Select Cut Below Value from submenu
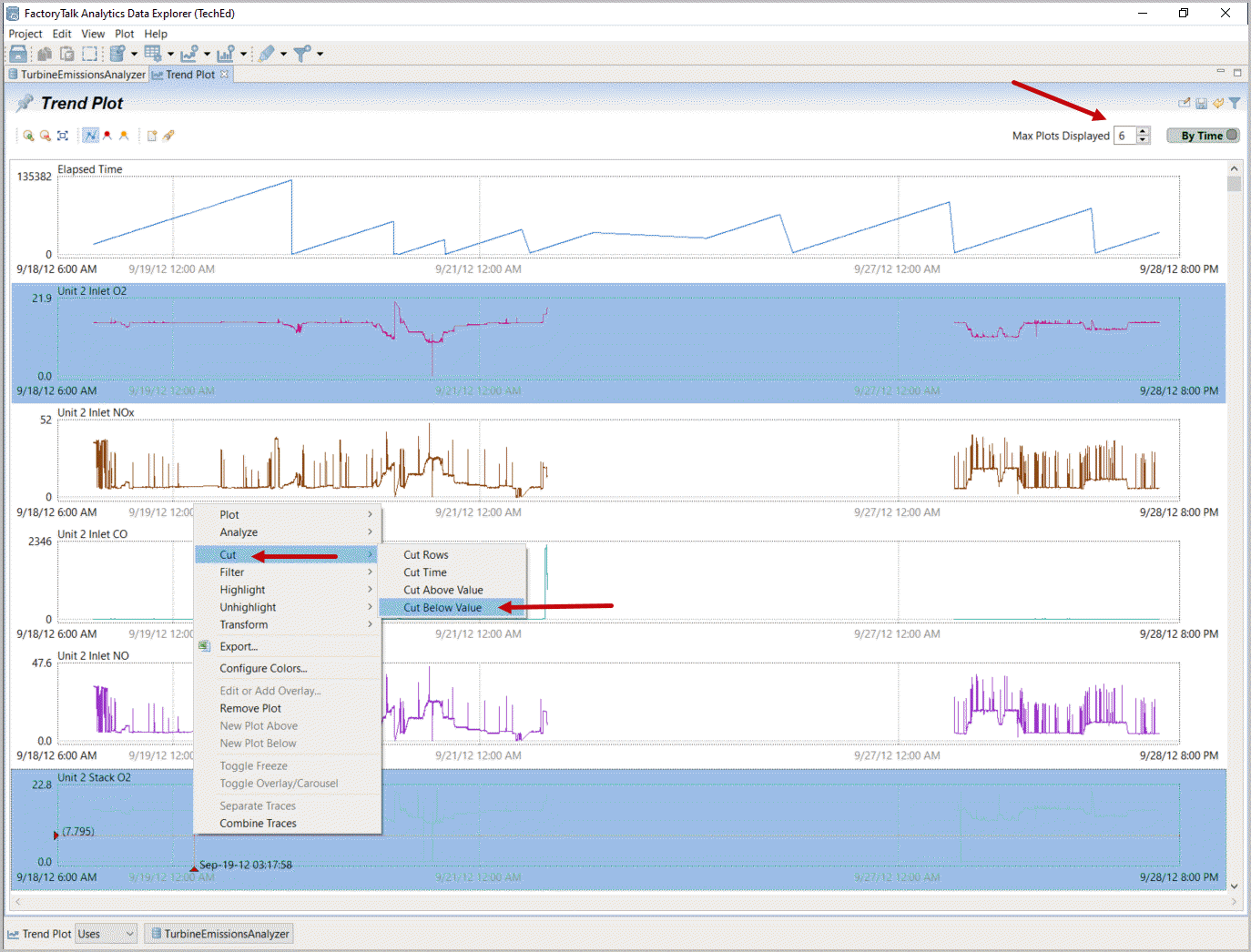 tap(442, 608)
